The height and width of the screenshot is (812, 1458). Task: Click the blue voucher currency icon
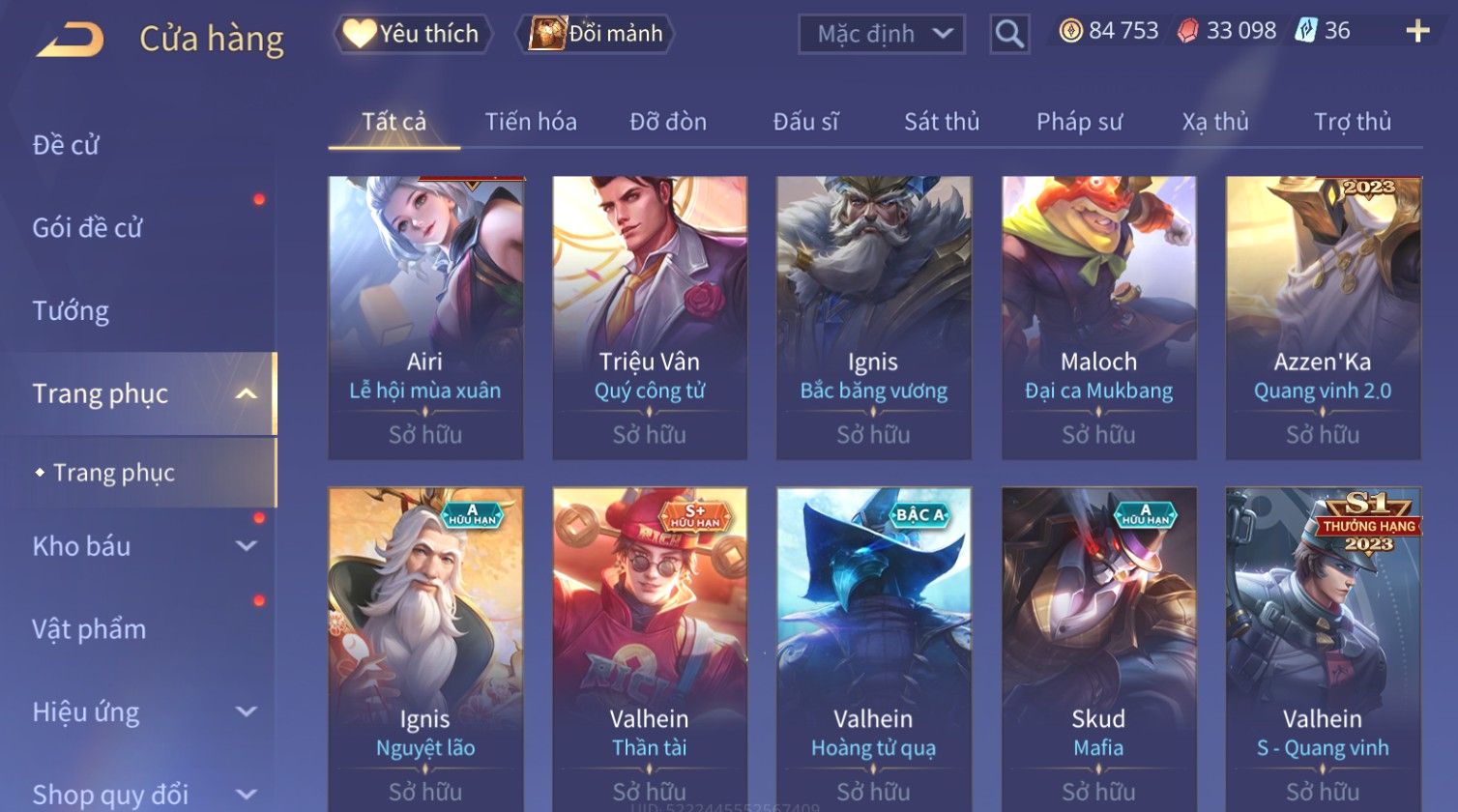[1306, 31]
